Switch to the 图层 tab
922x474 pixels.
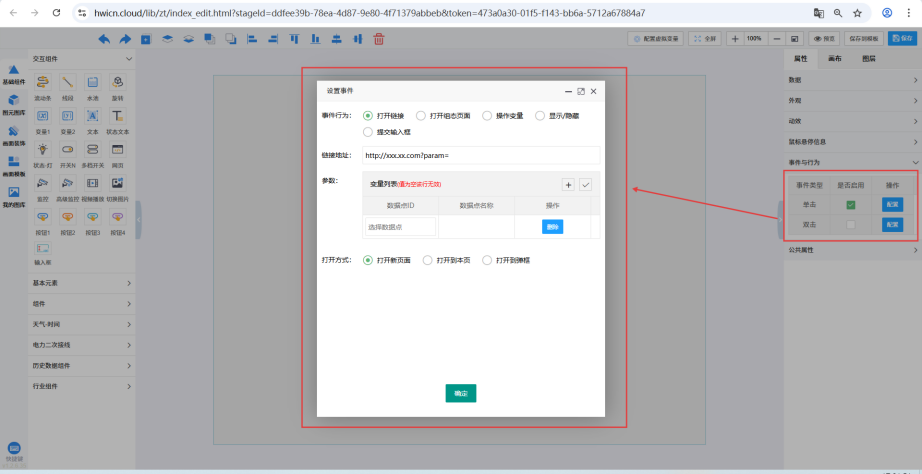pyautogui.click(x=868, y=59)
